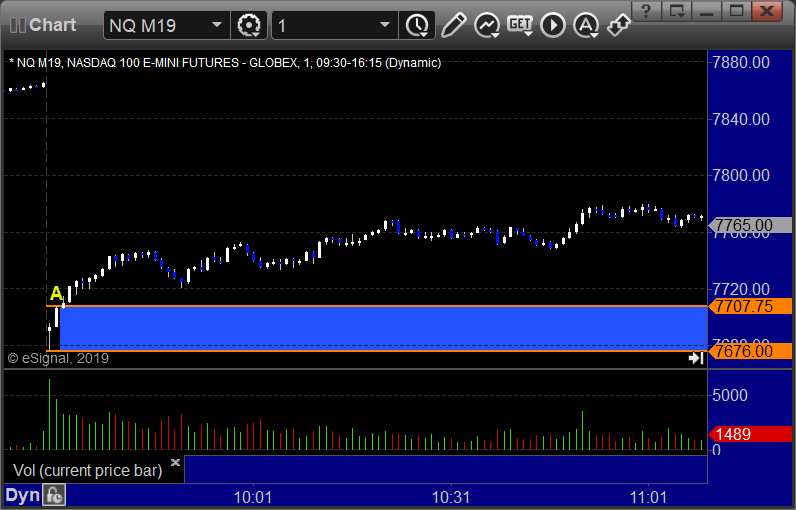This screenshot has height=510, width=796.
Task: Click the 10:31 time axis label
Action: pyautogui.click(x=451, y=497)
